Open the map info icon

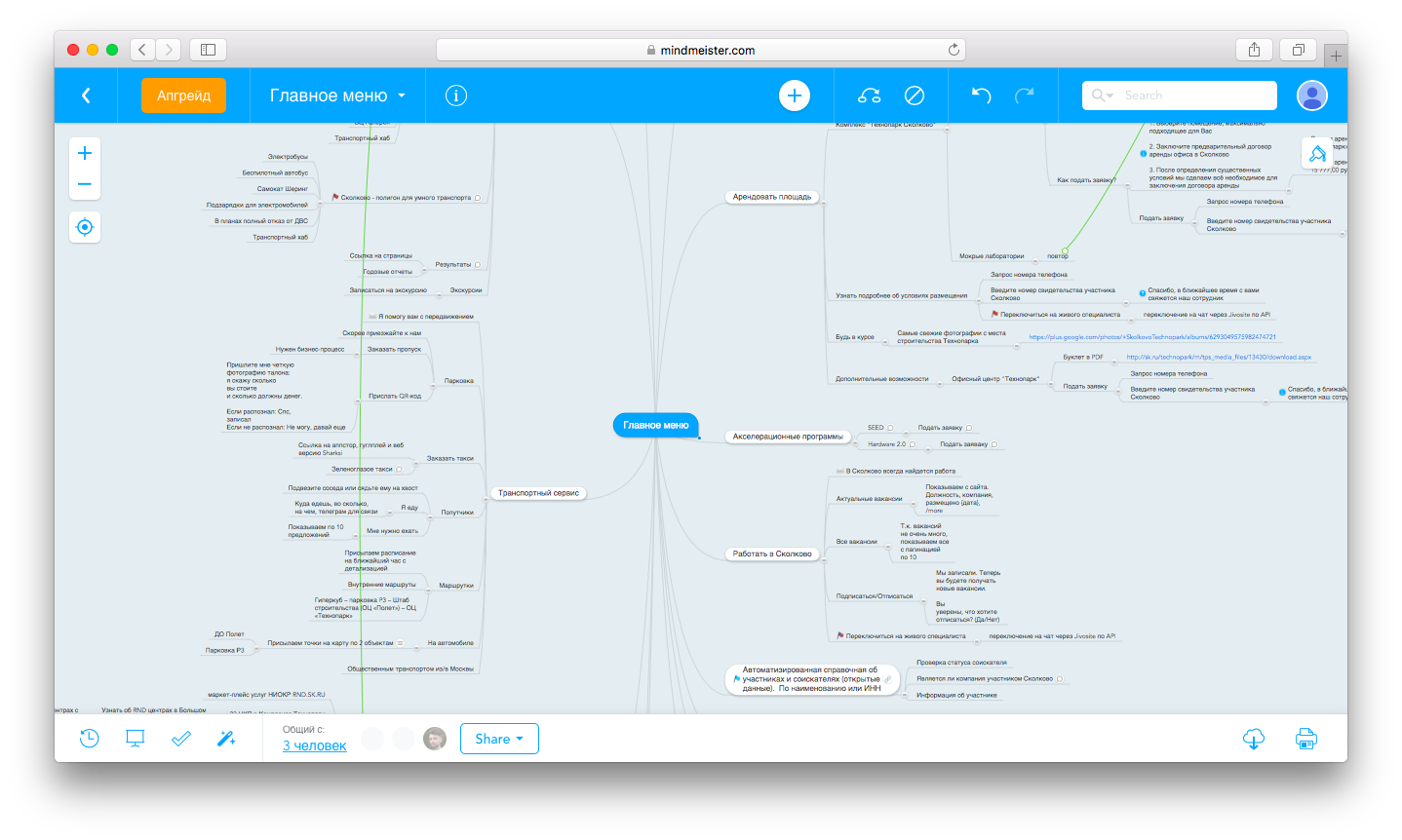[456, 95]
